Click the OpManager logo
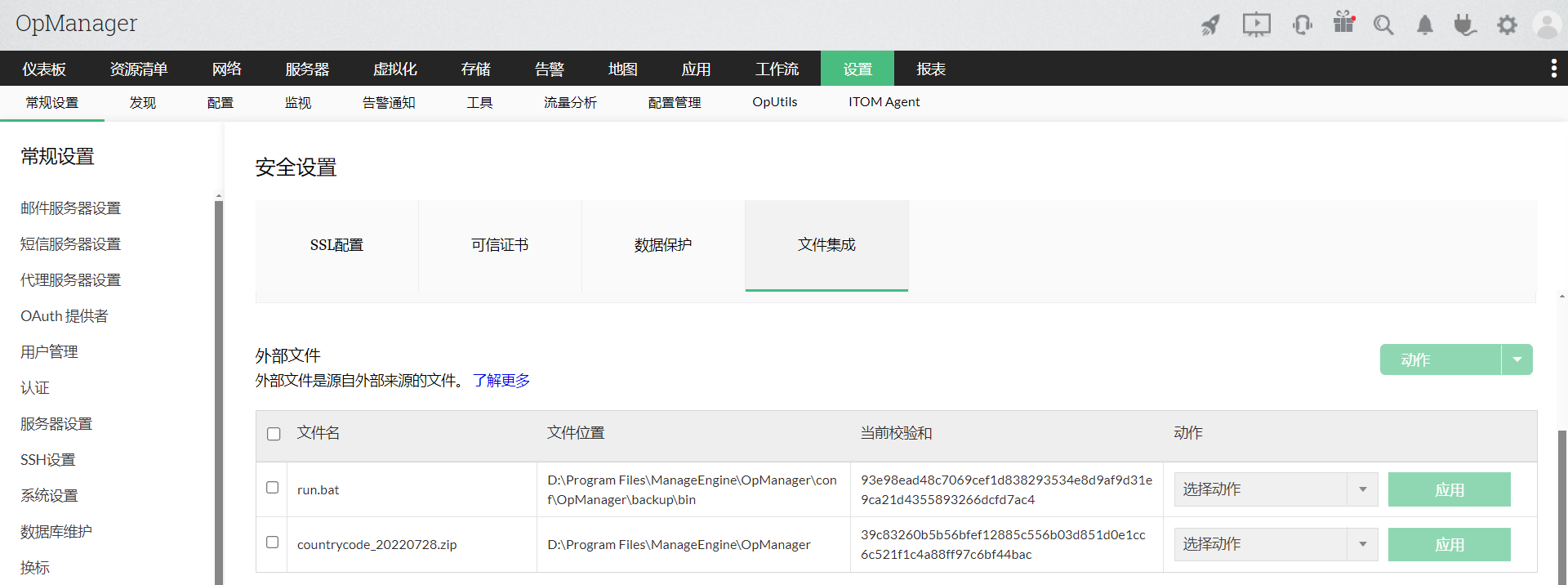Screen dimensions: 1568x585 click(x=77, y=24)
